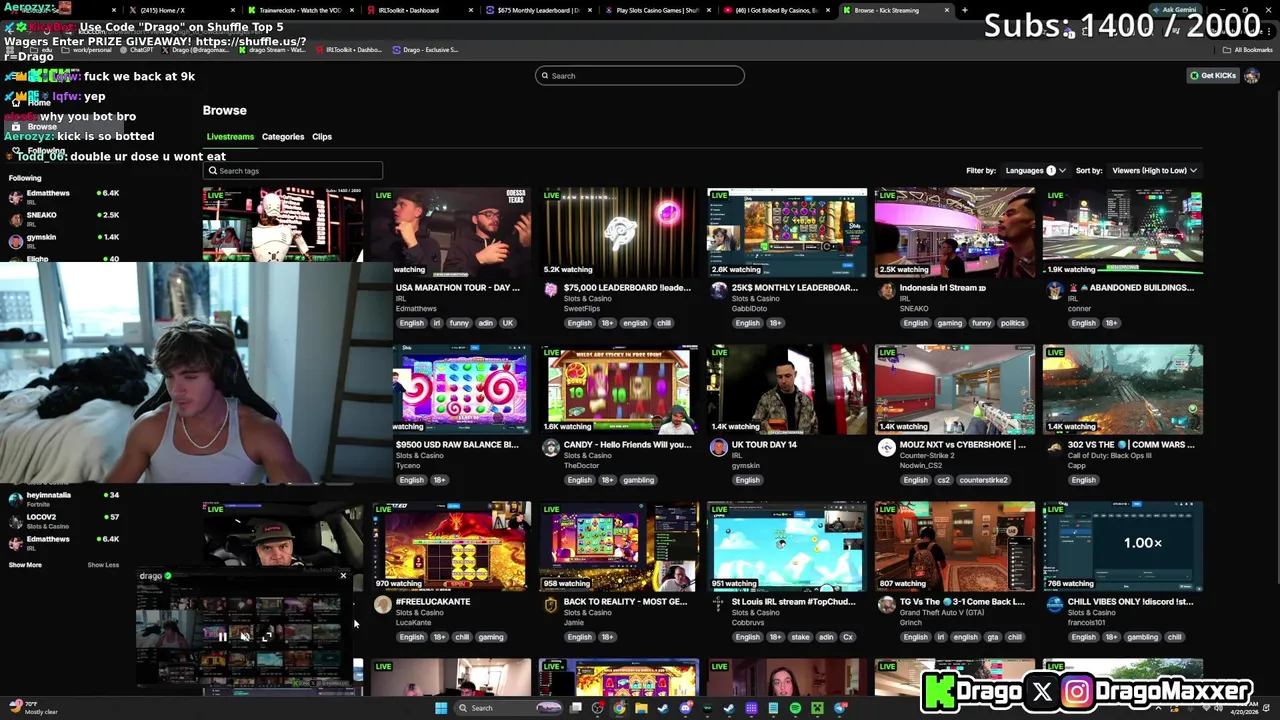The height and width of the screenshot is (720, 1280).
Task: Open Nodwin_CS2 channel avatar
Action: (x=887, y=447)
